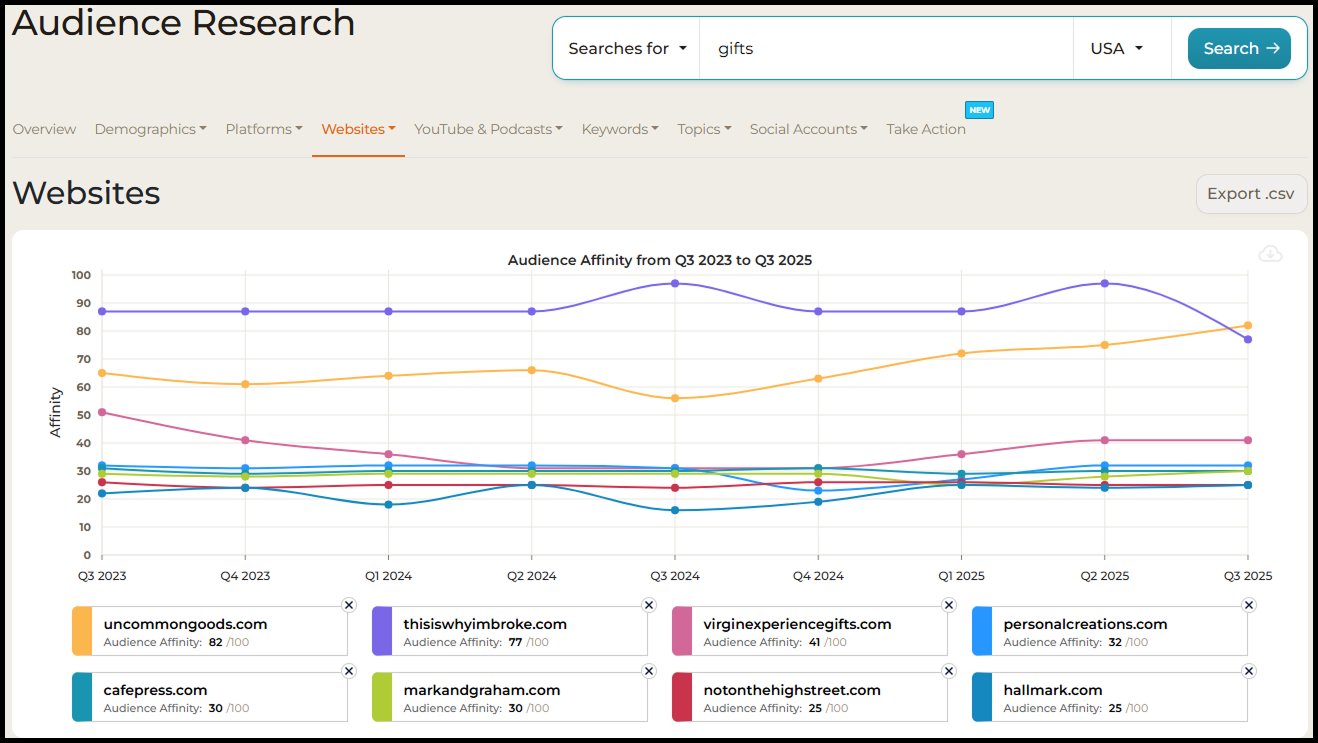Screen dimensions: 1318x743
Task: Open the 'Searches for' dropdown
Action: pyautogui.click(x=627, y=48)
